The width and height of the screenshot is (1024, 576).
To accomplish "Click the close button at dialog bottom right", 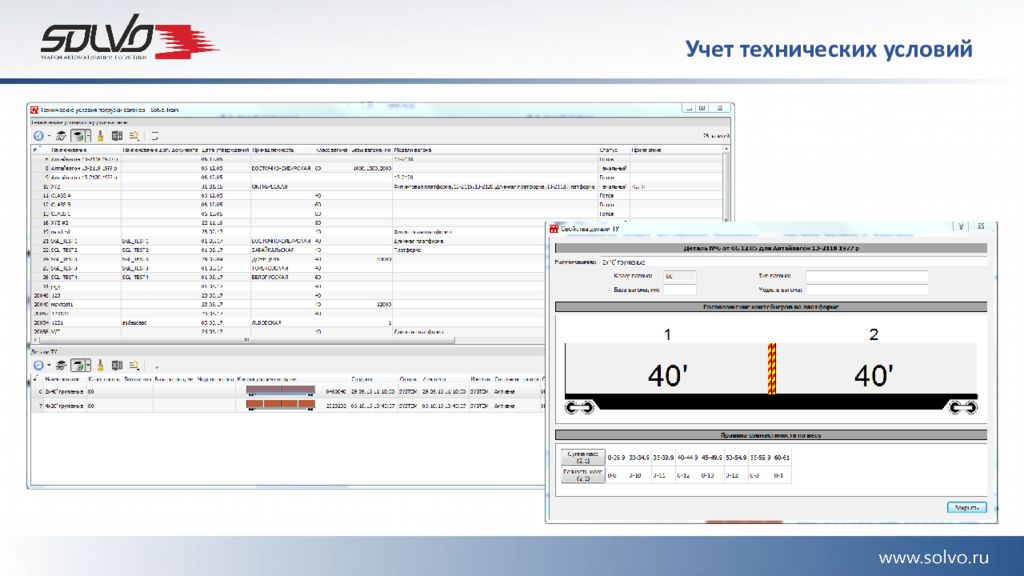I will pos(966,507).
